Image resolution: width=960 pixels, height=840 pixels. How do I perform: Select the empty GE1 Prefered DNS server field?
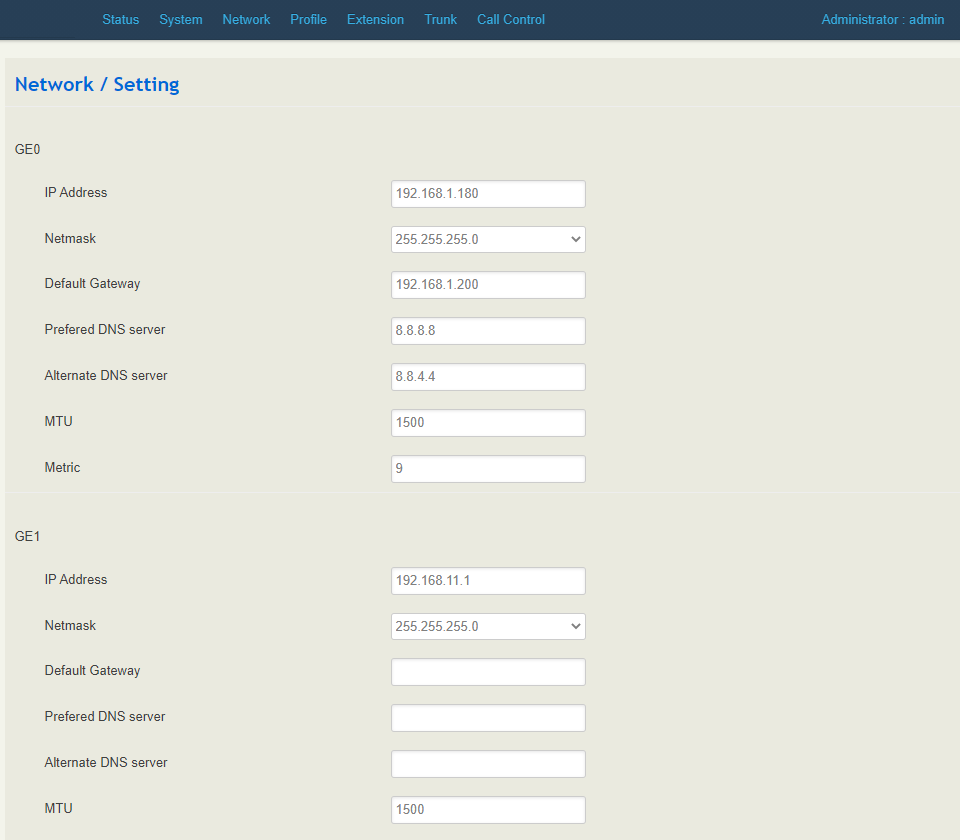tap(488, 718)
